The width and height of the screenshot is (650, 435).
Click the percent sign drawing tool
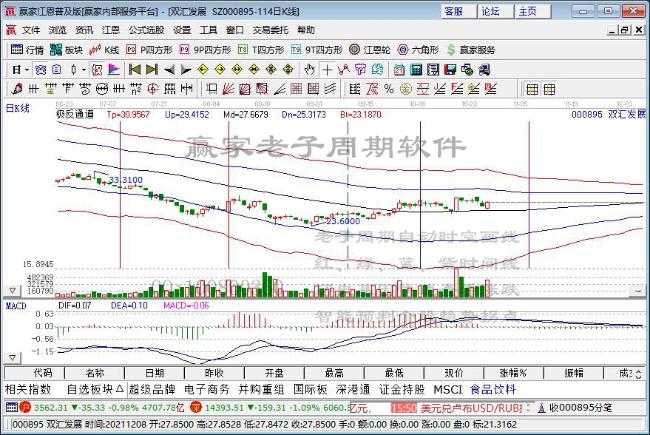388,89
